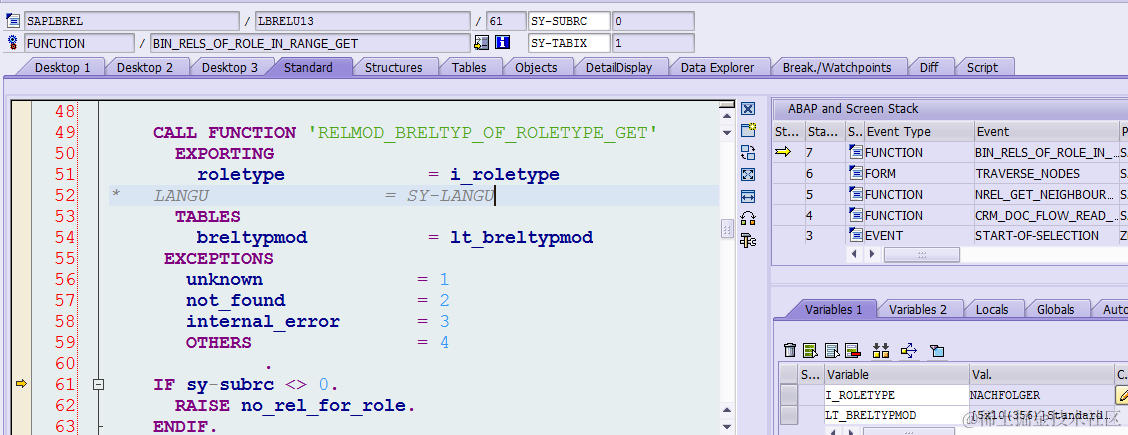Click the program icon left of SAPLBREL

12,20
